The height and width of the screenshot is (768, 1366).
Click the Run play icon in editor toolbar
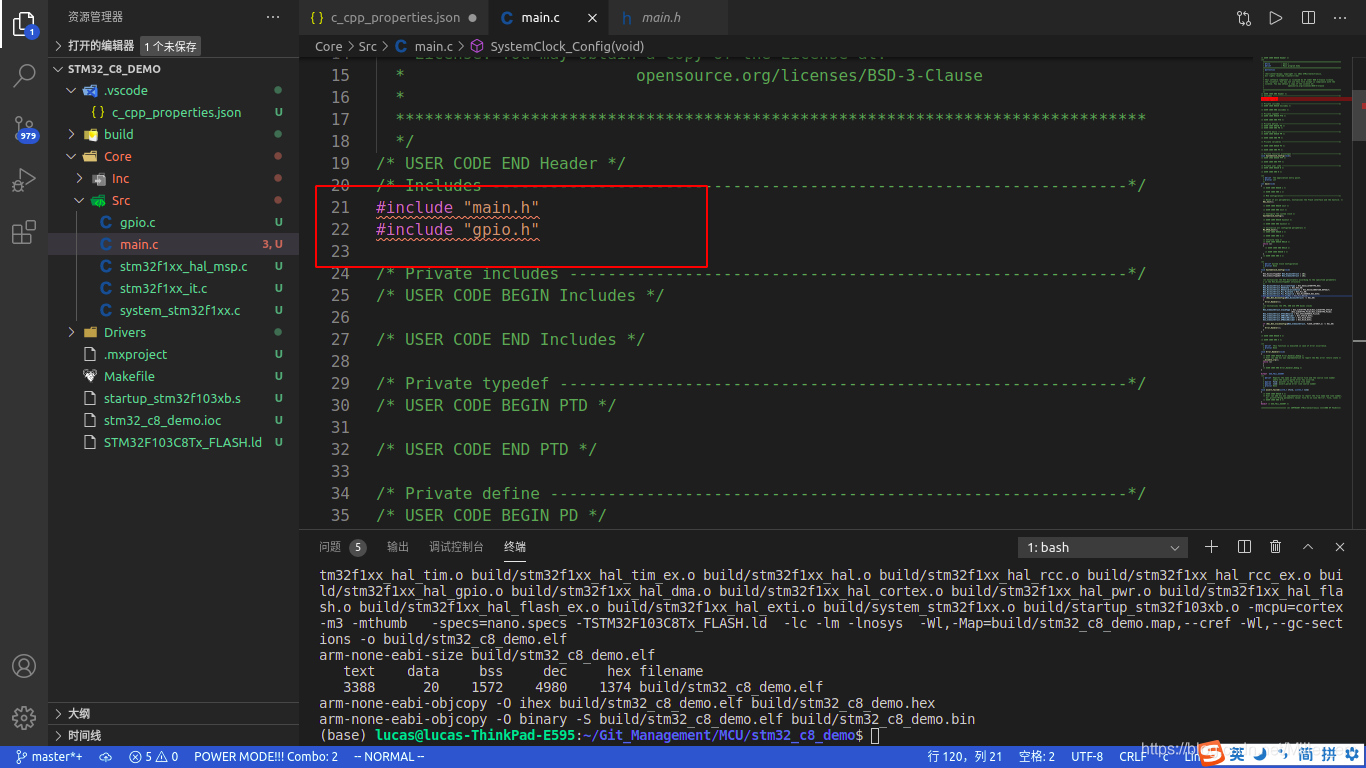point(1275,18)
